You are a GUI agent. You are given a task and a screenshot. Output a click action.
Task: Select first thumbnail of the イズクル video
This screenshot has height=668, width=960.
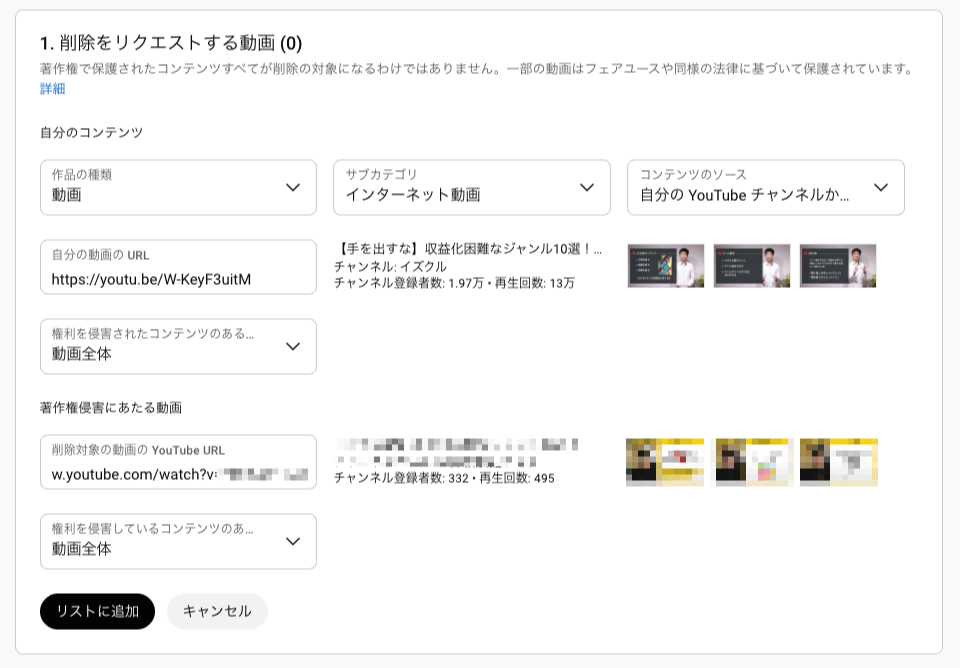click(x=666, y=266)
